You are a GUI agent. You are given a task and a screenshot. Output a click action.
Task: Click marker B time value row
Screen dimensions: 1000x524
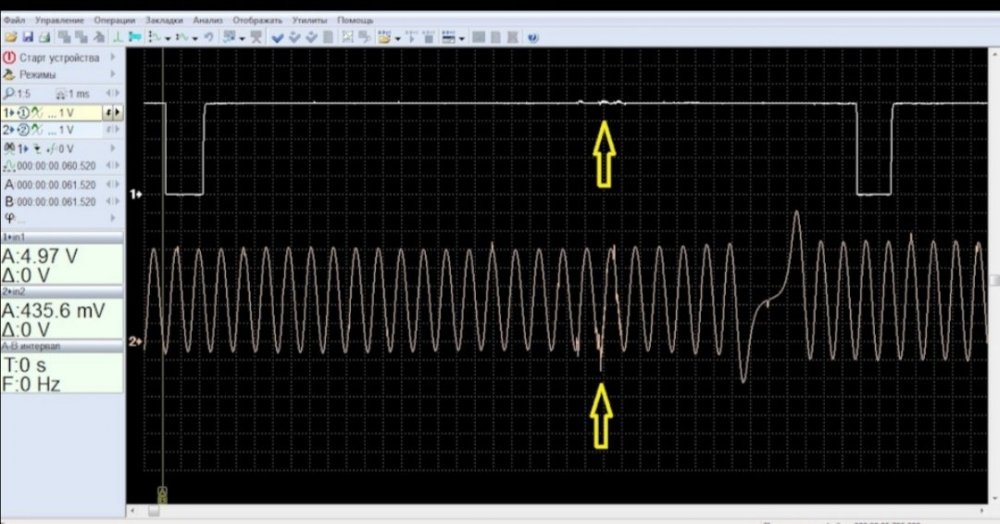[56, 201]
